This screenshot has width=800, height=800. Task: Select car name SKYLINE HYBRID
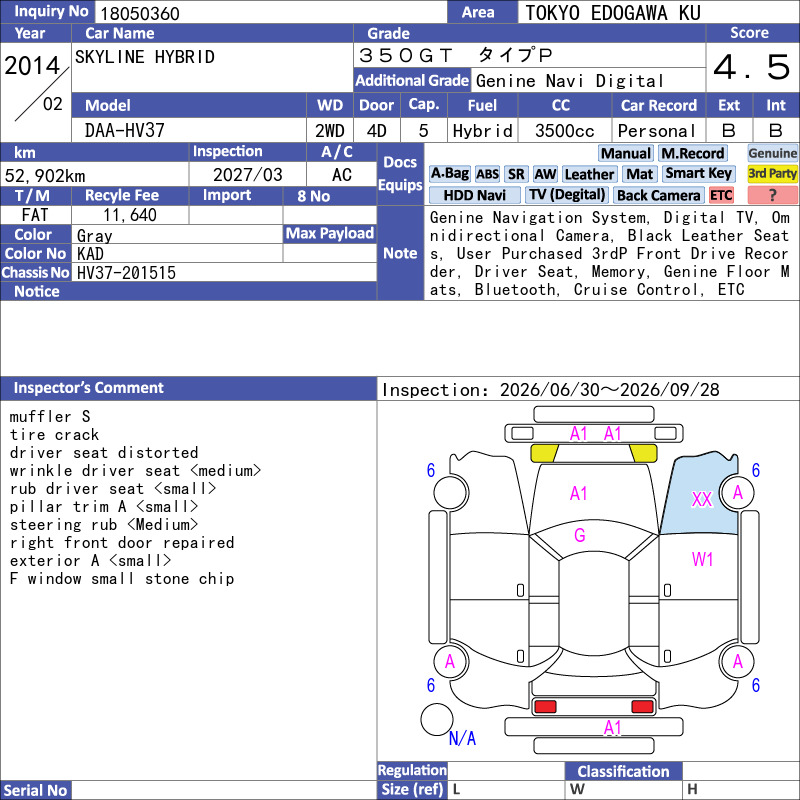click(x=145, y=57)
